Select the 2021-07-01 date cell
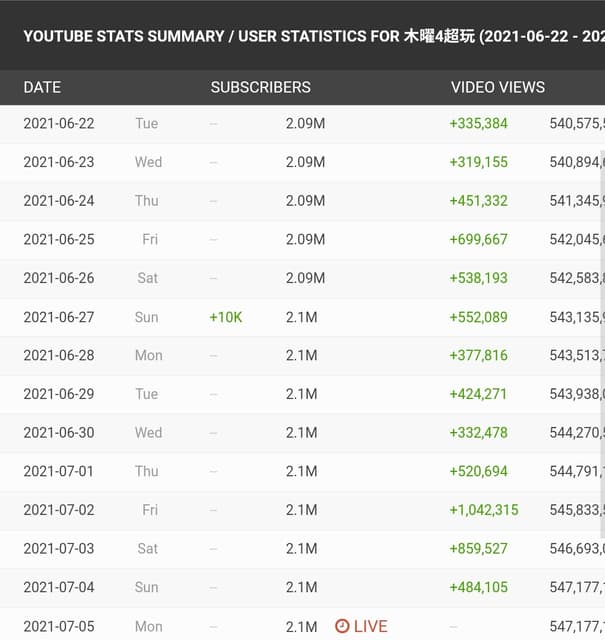The width and height of the screenshot is (605, 640). 58,471
